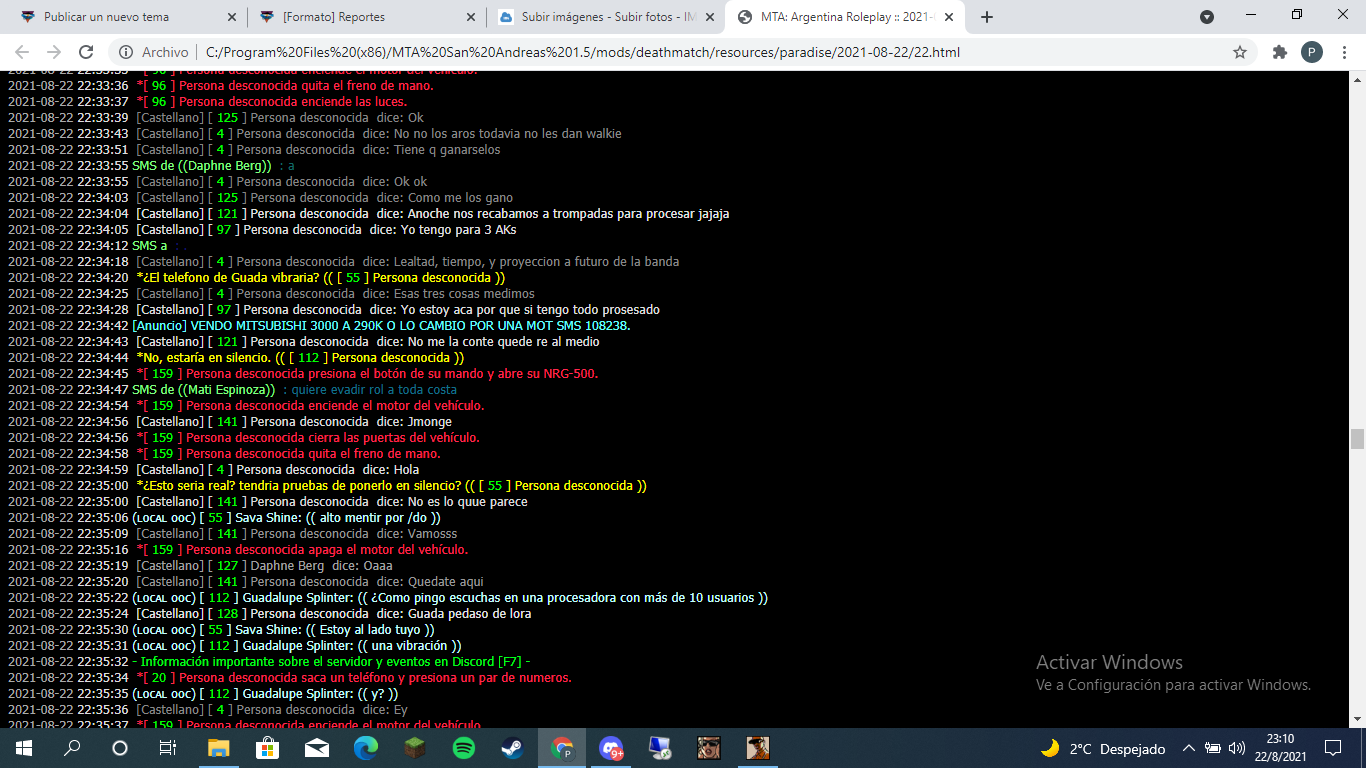Image resolution: width=1366 pixels, height=768 pixels.
Task: Click the scrollbar up arrow
Action: click(x=1357, y=78)
